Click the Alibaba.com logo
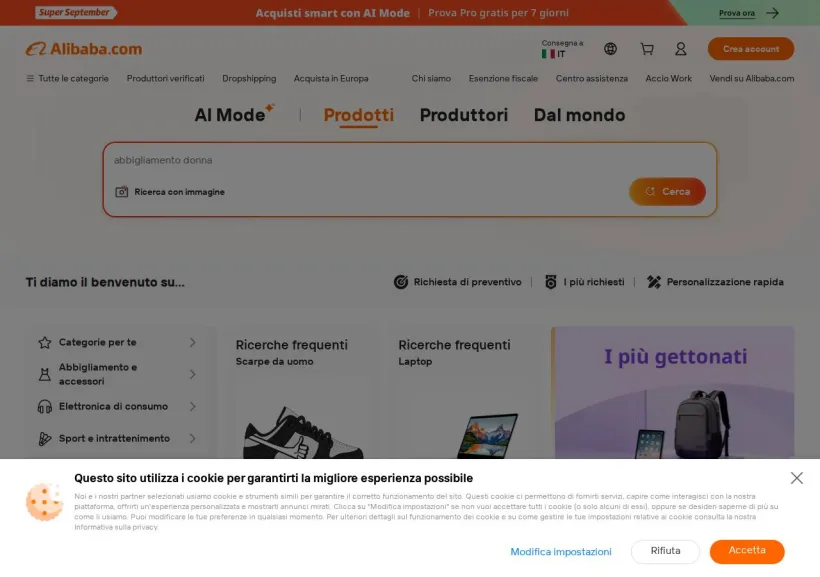Screen dimensions: 820x577 pos(84,49)
